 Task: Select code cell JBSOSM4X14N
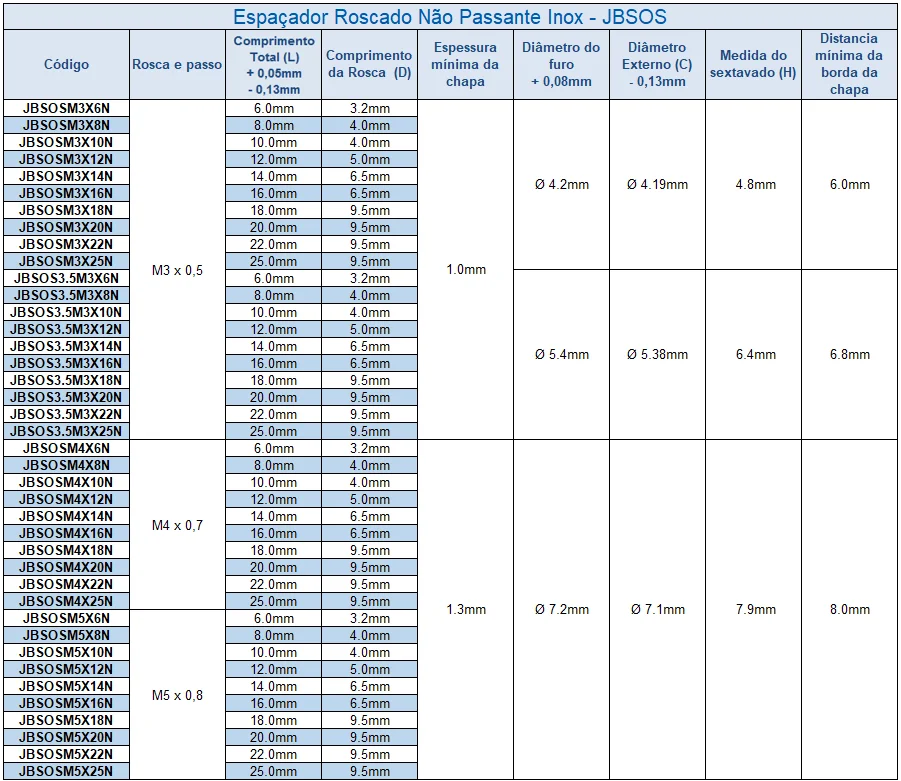(67, 516)
